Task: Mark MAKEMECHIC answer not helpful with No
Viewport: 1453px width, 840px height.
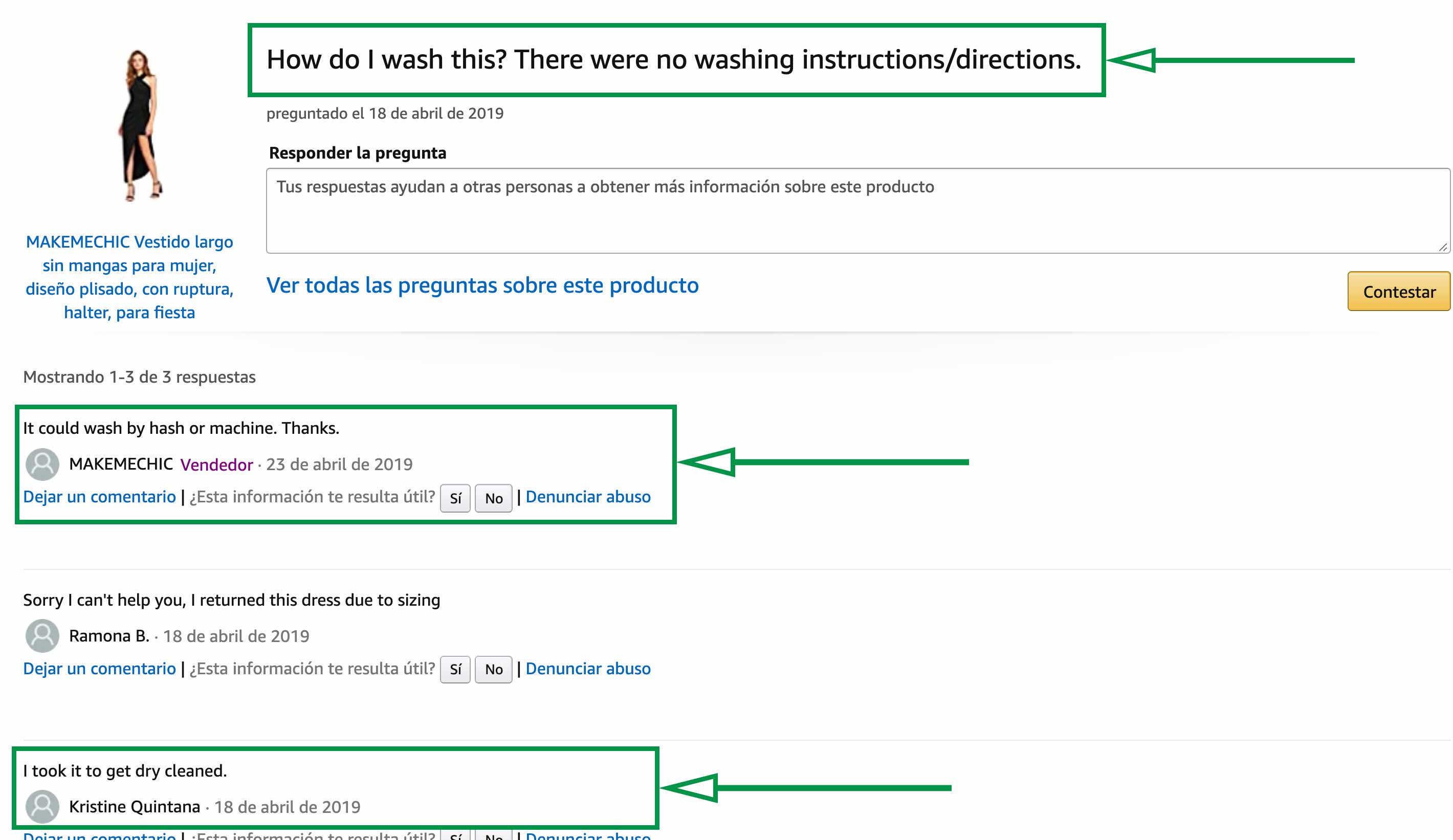Action: pyautogui.click(x=494, y=498)
